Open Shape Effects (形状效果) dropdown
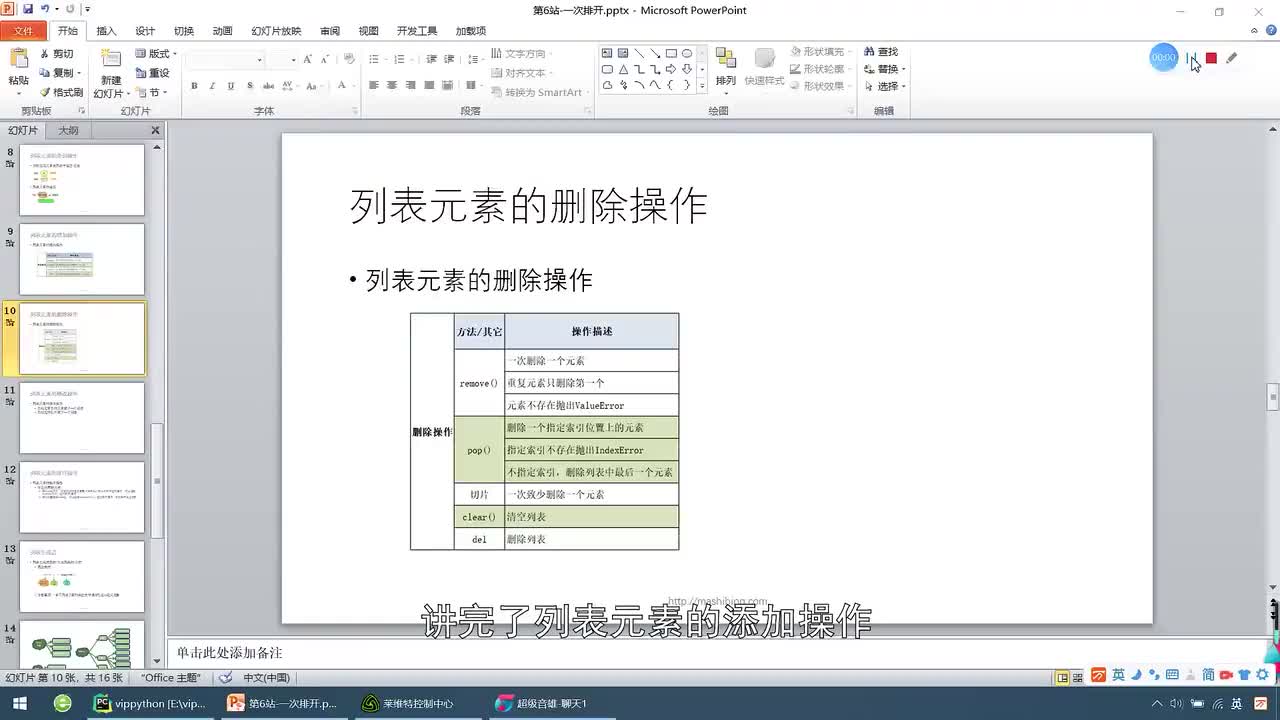This screenshot has height=720, width=1280. pos(820,86)
